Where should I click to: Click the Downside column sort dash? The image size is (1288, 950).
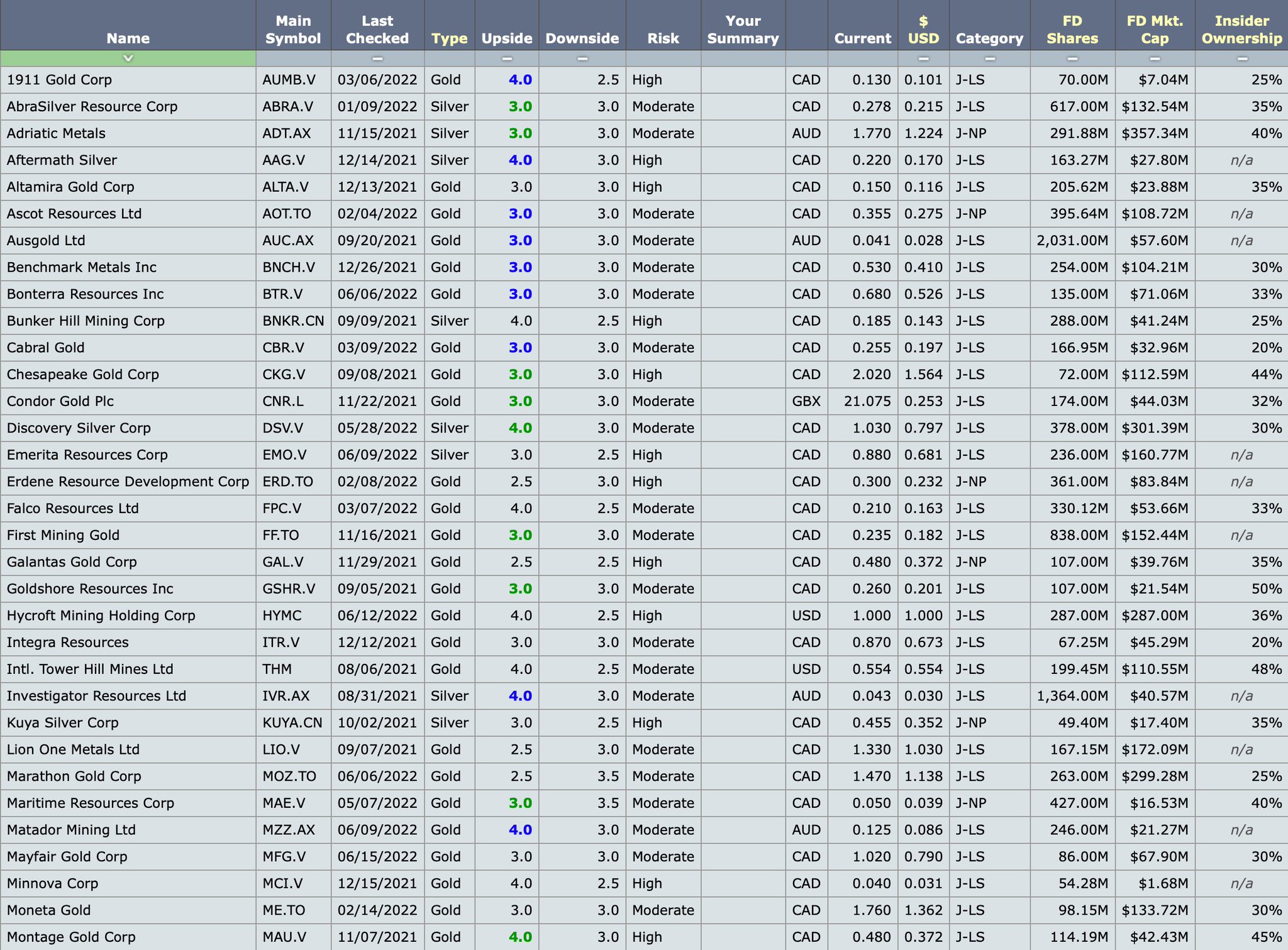click(x=582, y=58)
